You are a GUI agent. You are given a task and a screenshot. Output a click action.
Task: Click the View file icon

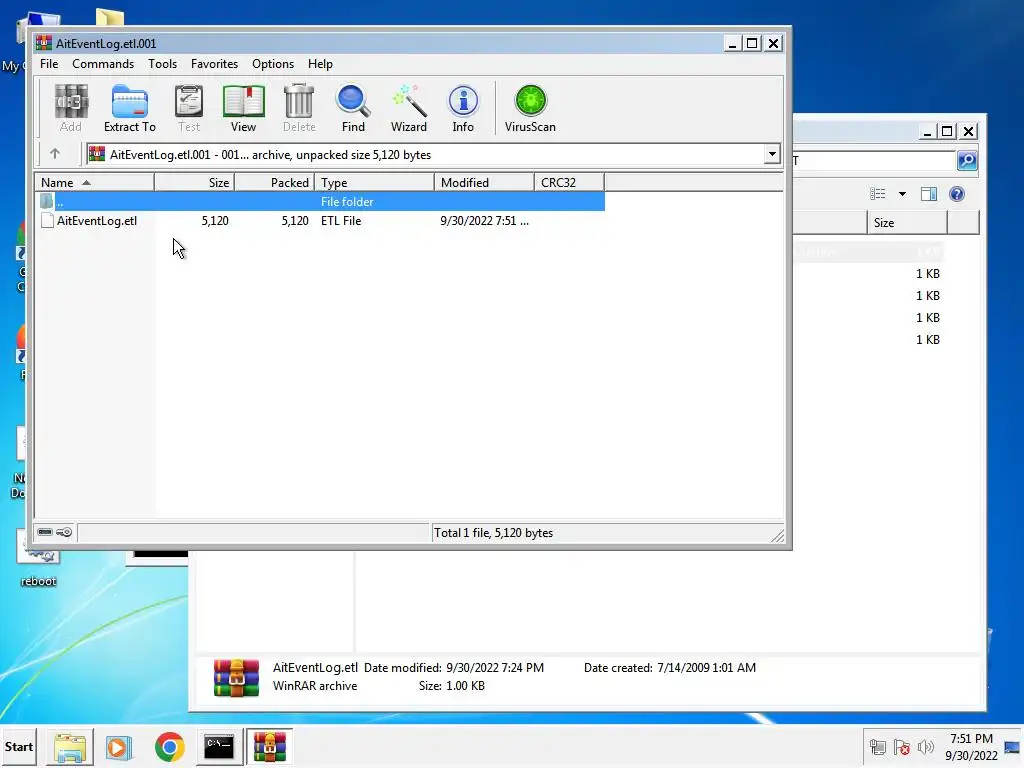[243, 108]
